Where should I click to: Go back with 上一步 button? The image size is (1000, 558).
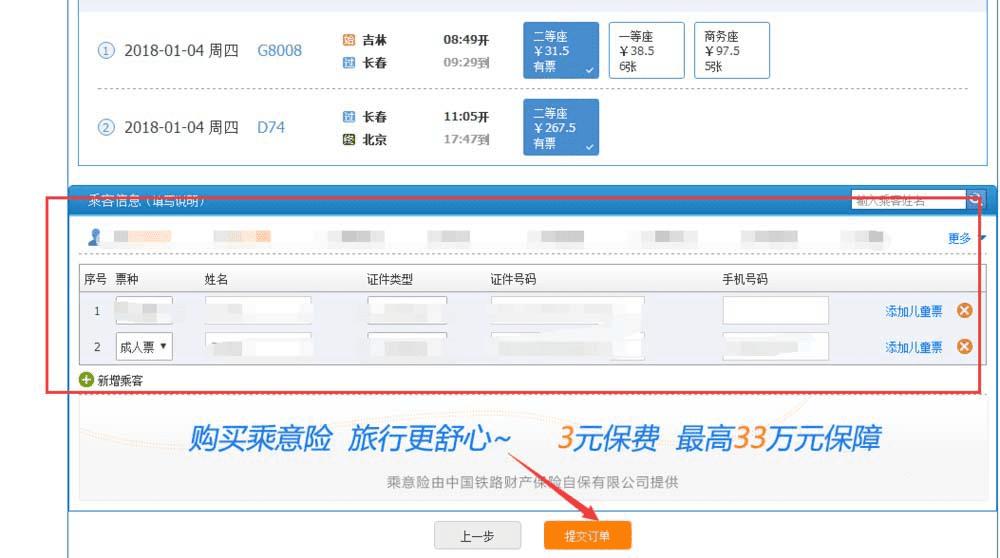[x=477, y=536]
